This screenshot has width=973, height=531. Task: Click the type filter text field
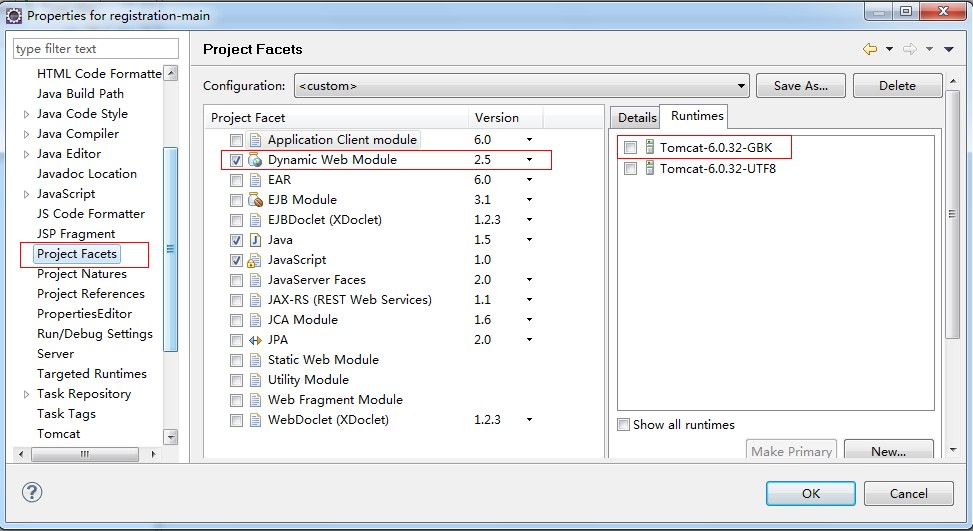click(96, 49)
